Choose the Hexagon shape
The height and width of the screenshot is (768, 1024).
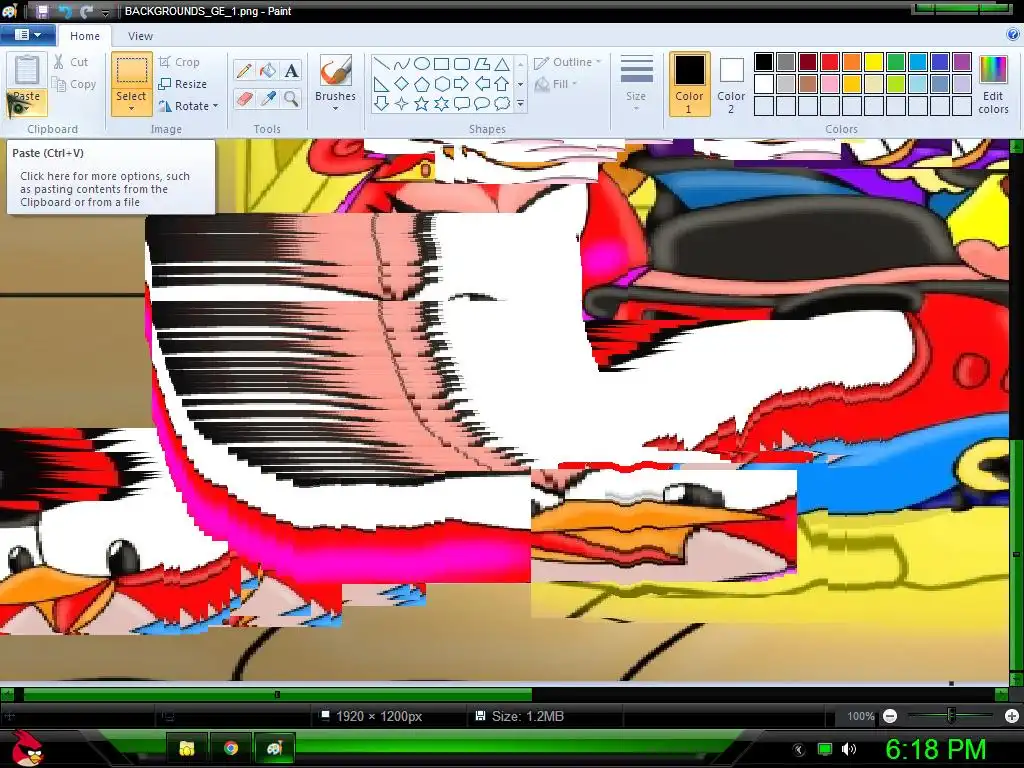(x=441, y=84)
